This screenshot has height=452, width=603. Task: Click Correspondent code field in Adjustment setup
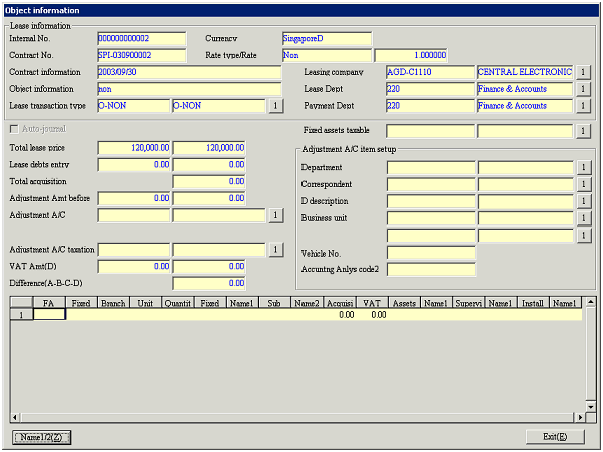[x=431, y=185]
